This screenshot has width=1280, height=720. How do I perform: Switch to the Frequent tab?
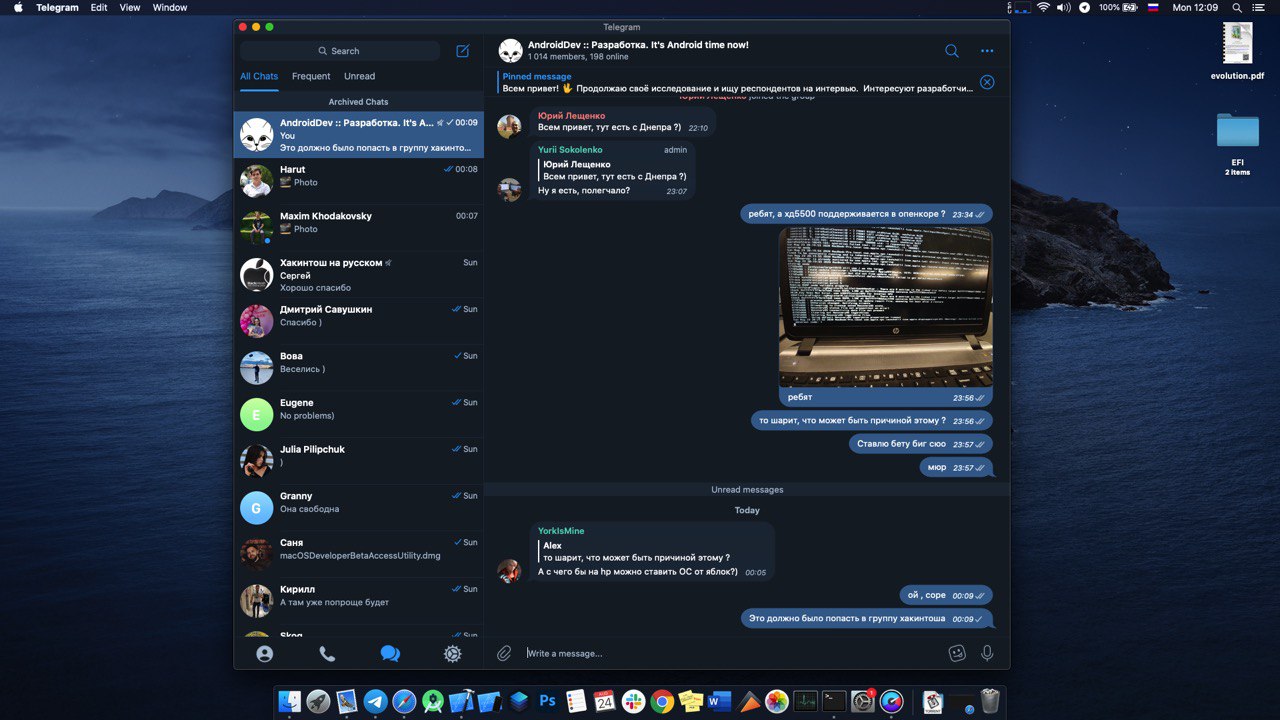[311, 76]
